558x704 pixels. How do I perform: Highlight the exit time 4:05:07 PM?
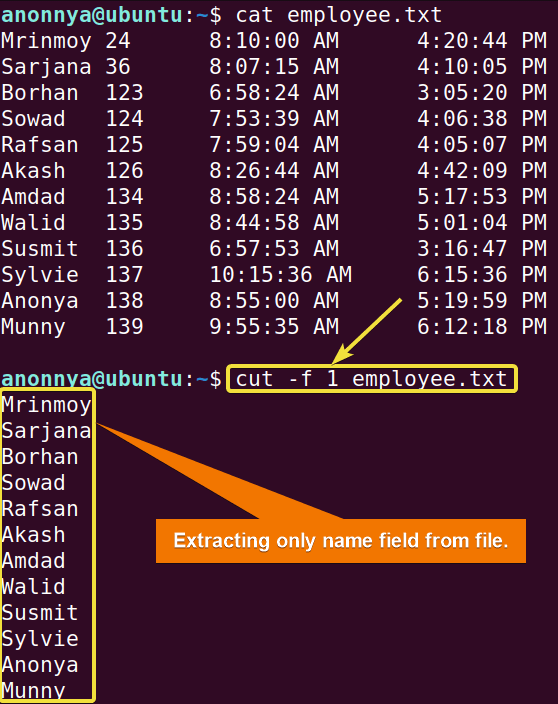coord(482,145)
